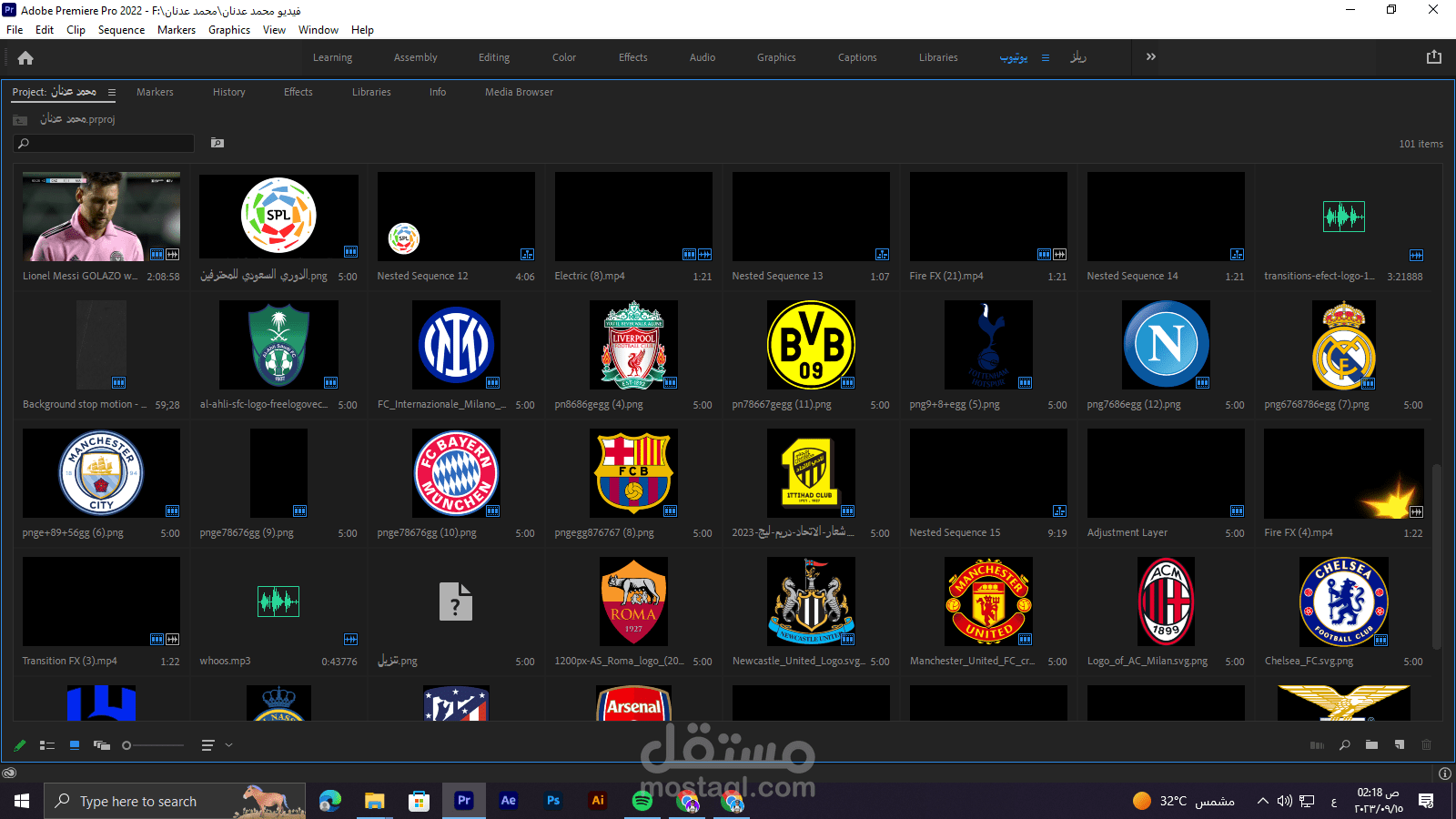Click the New Item icon
1456x819 pixels.
click(1400, 745)
